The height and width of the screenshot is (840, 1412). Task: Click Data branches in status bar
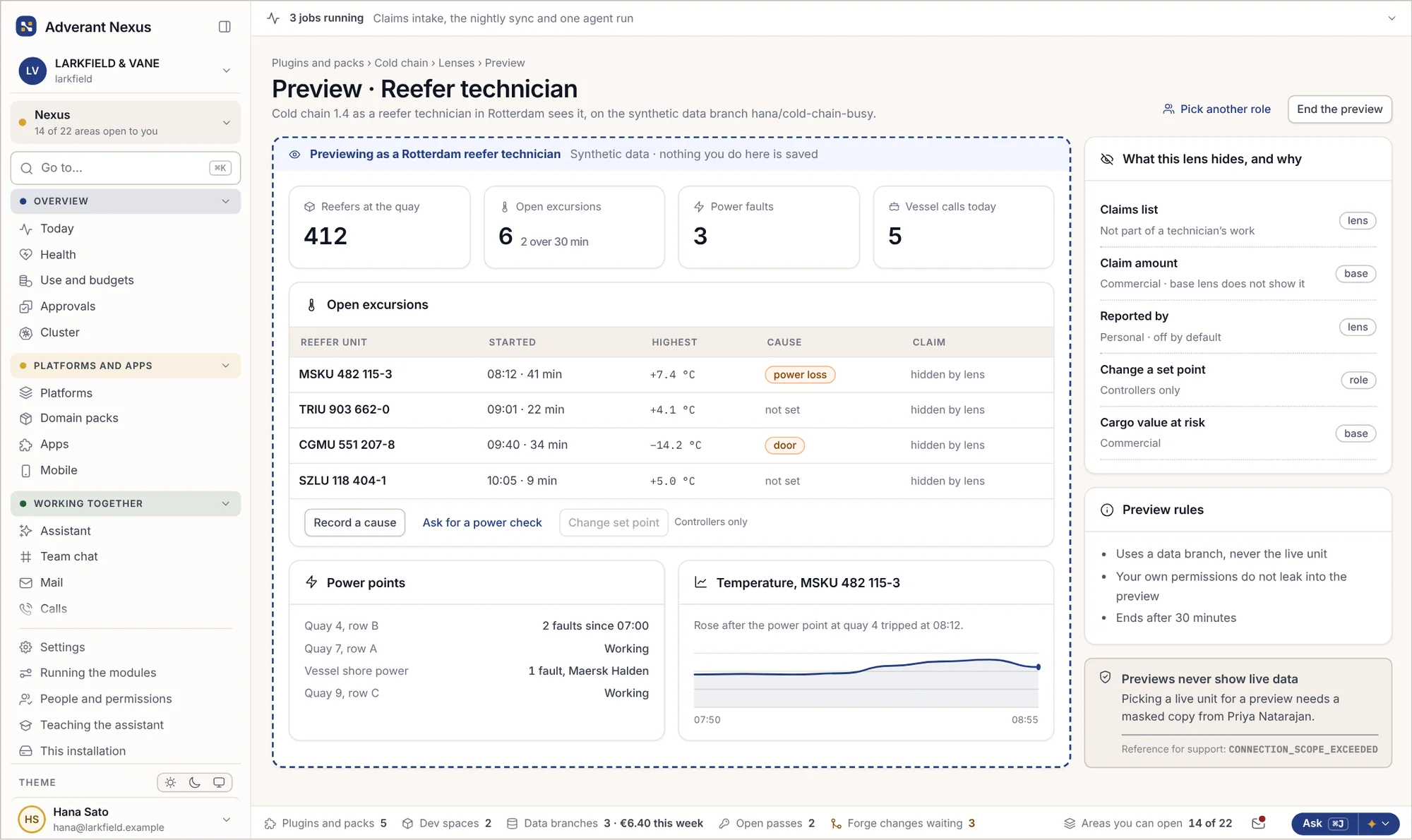(605, 823)
